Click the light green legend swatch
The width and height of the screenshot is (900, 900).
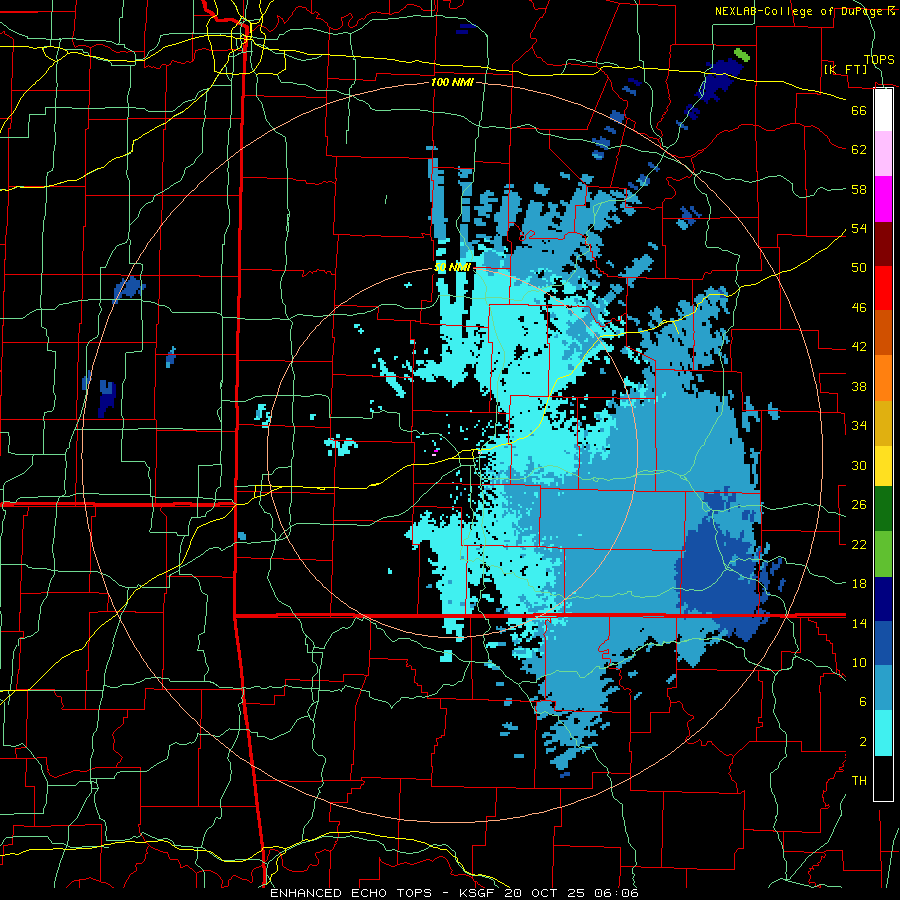pos(883,554)
